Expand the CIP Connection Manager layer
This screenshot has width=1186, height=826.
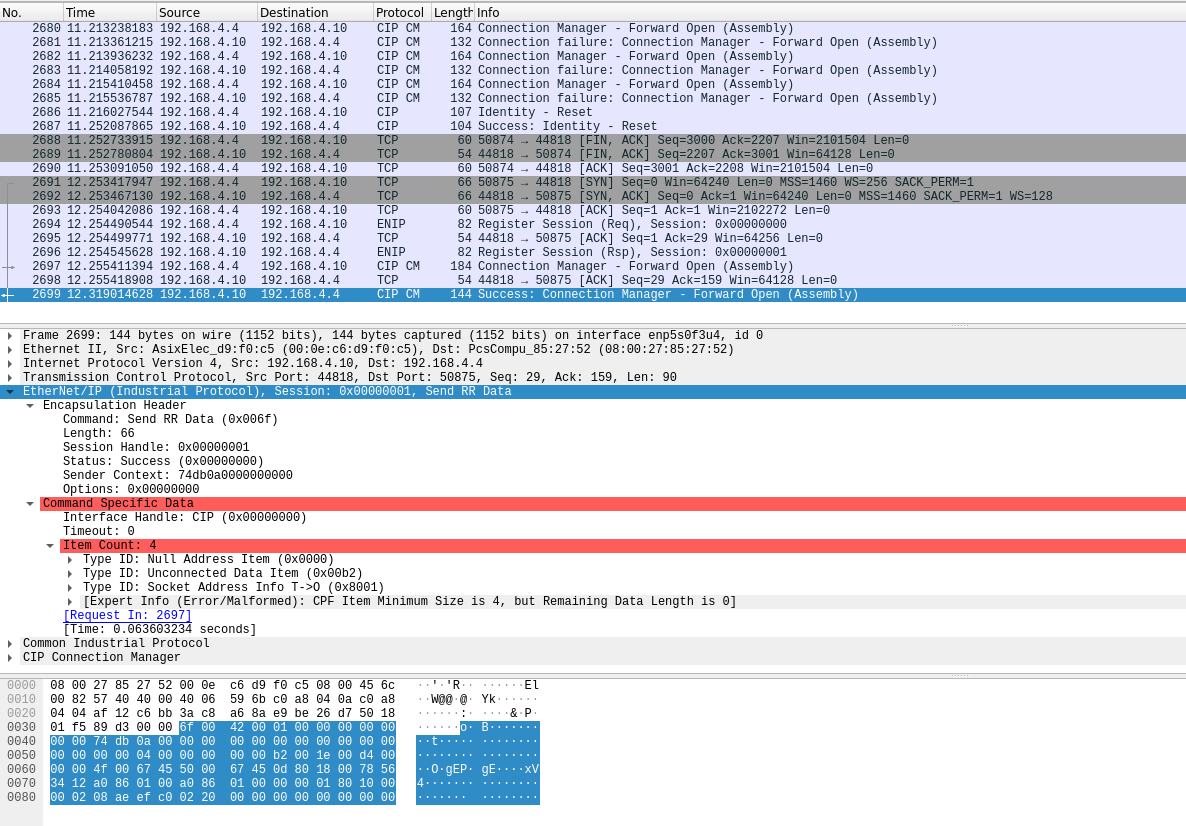pos(9,657)
